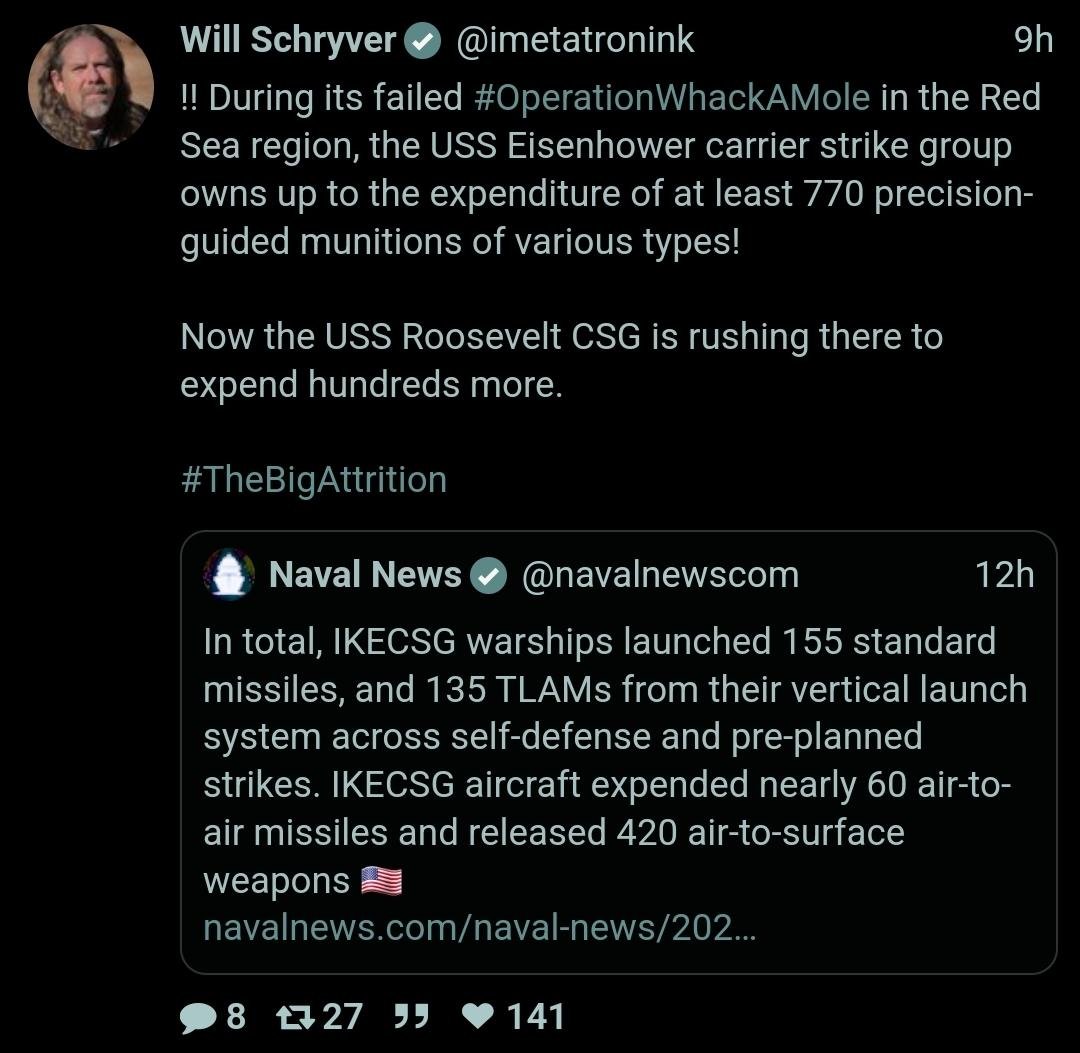Click the American flag emoji
Viewport: 1080px width, 1053px height.
coord(380,881)
